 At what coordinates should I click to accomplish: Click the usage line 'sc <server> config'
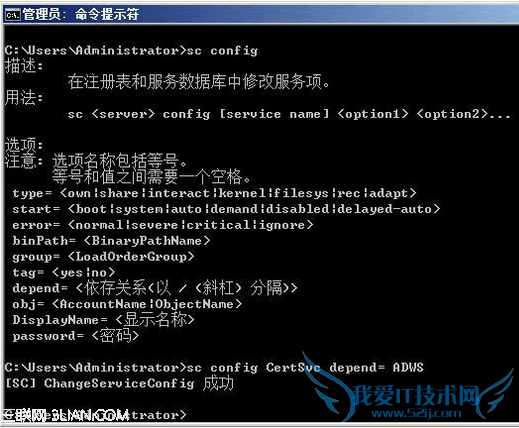click(289, 114)
